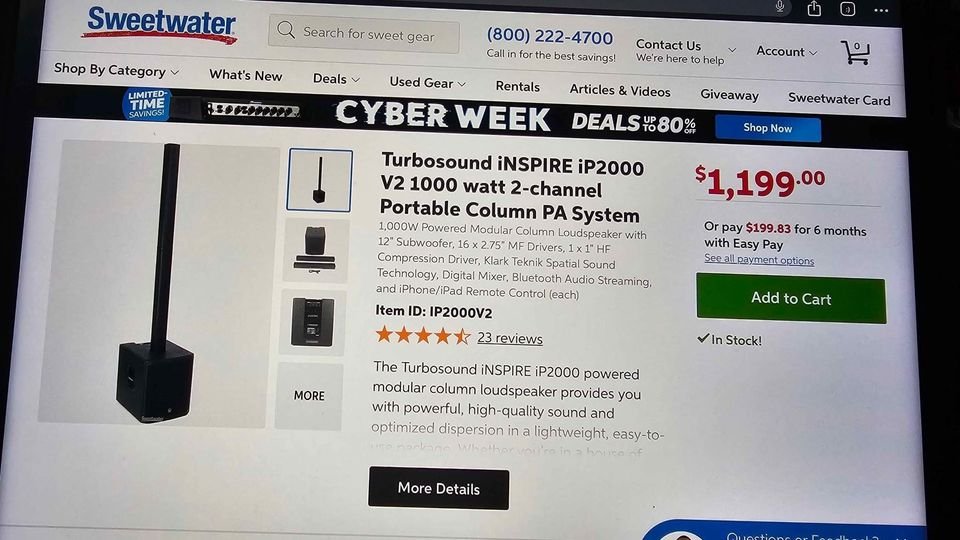Screen dimensions: 960x540
Task: Click the star rating icons
Action: point(423,335)
